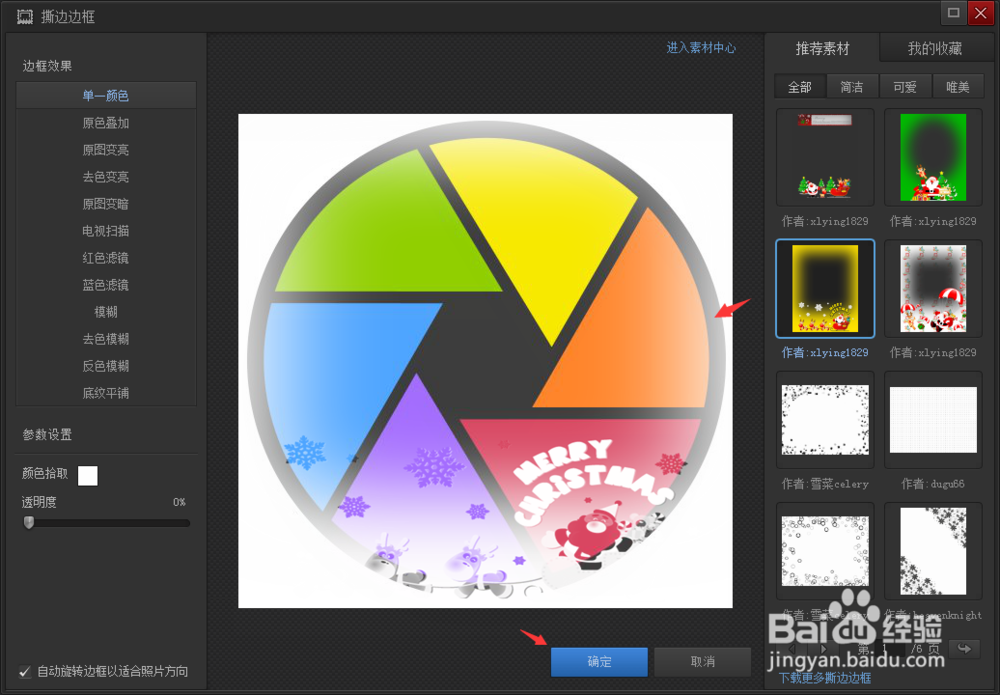Select the 简洁 category filter
Image resolution: width=1000 pixels, height=695 pixels.
[852, 87]
